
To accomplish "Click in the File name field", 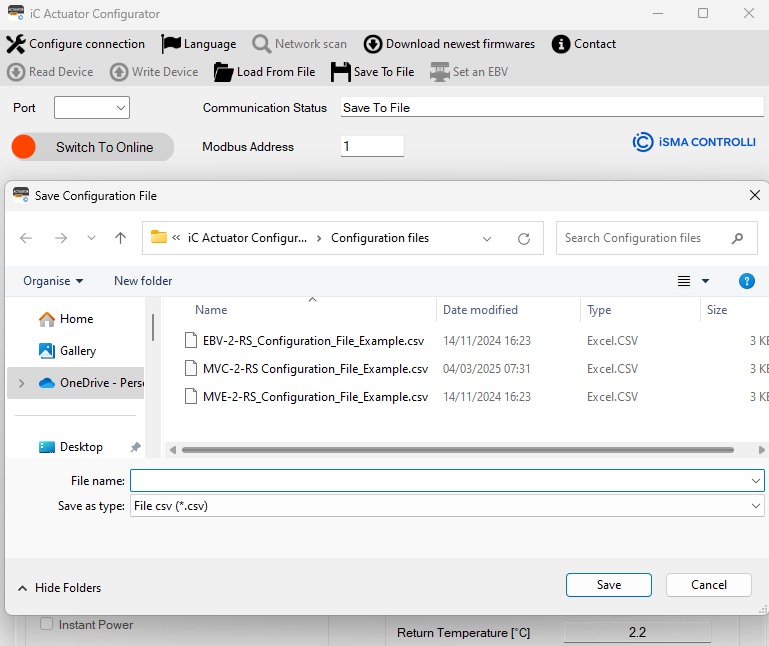I will [x=438, y=481].
